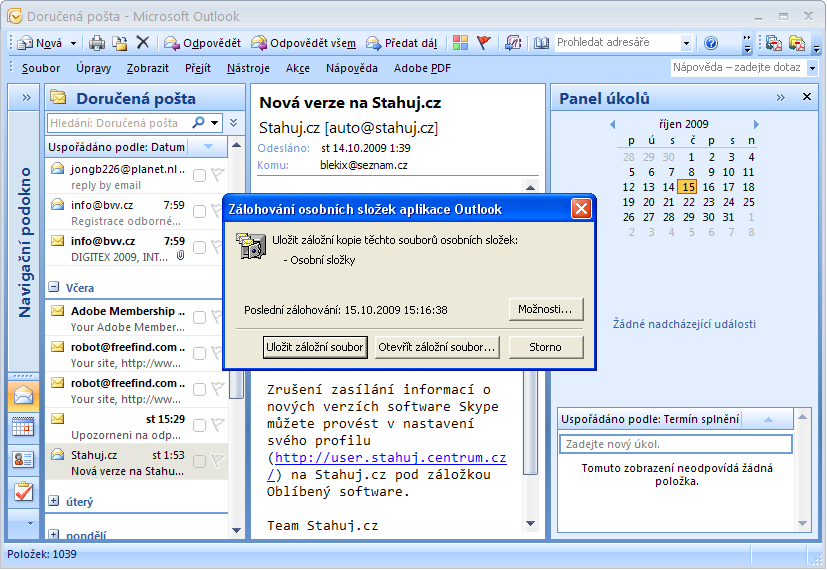The width and height of the screenshot is (827, 570).
Task: Click Otevřít záložní soubor button
Action: (437, 347)
